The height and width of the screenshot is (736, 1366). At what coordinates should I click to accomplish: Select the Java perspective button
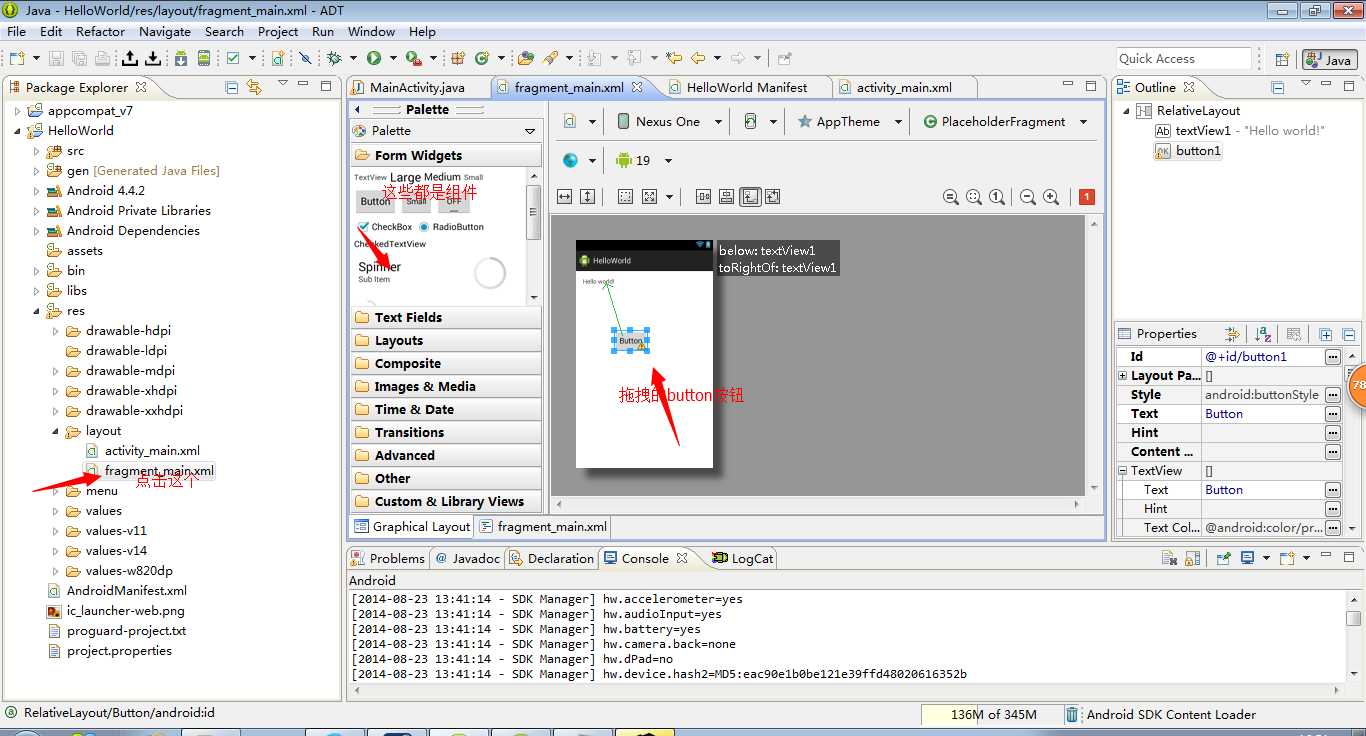(1330, 60)
